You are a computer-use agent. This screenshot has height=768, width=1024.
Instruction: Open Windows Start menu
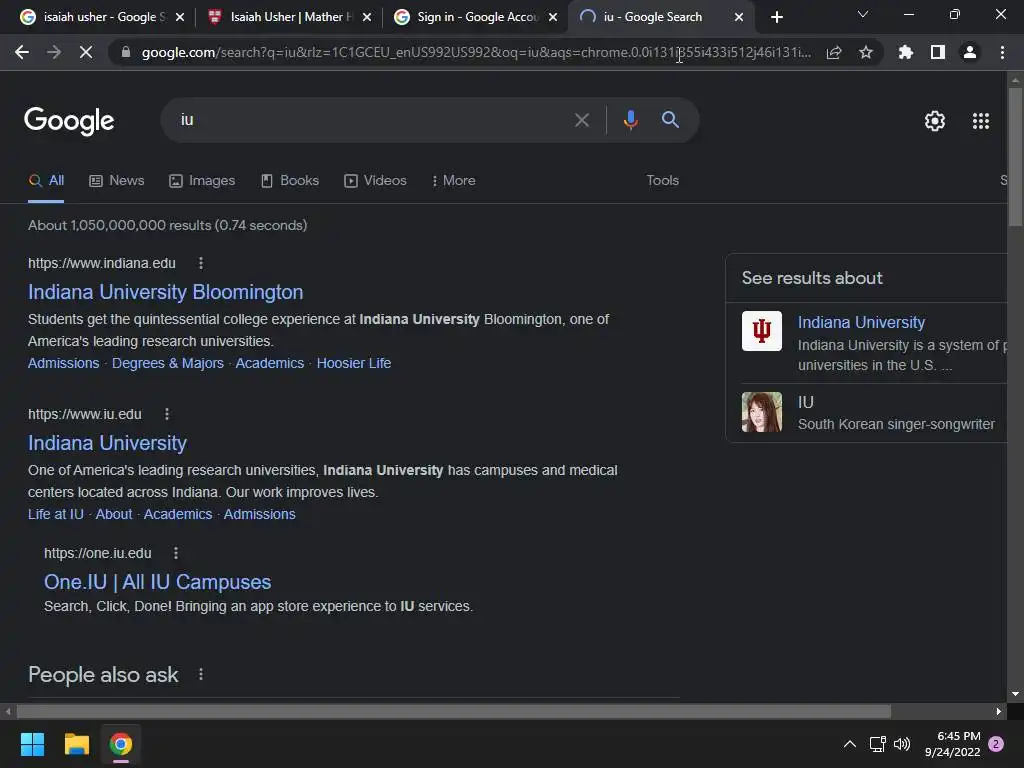32,744
